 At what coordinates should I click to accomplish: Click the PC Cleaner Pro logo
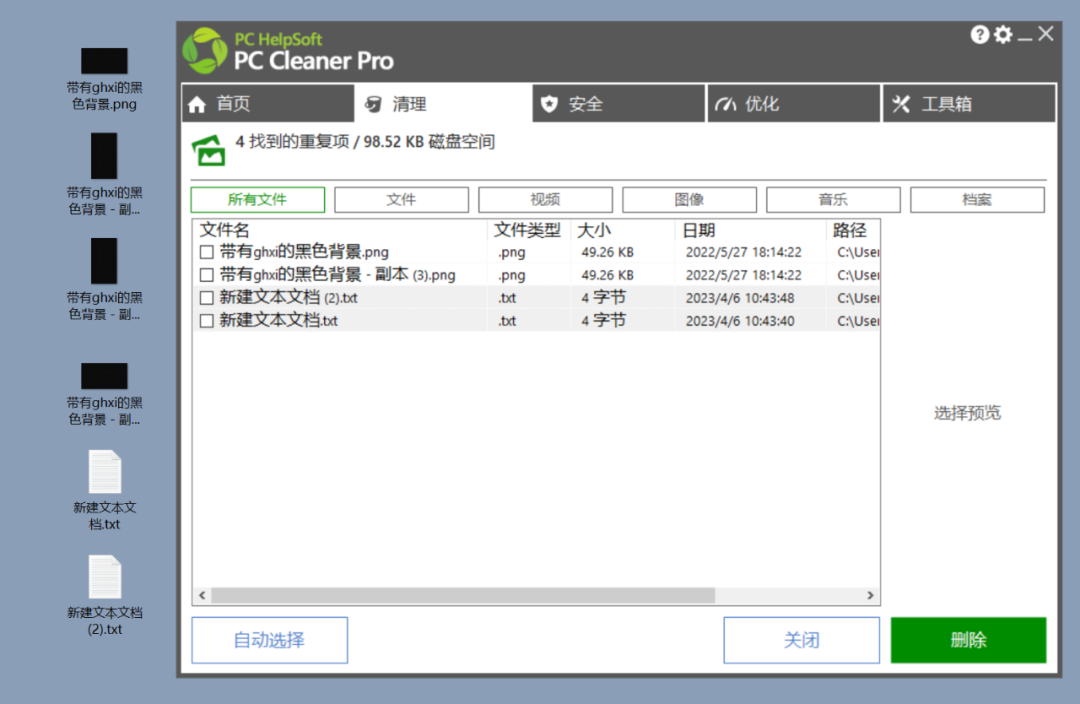click(205, 51)
